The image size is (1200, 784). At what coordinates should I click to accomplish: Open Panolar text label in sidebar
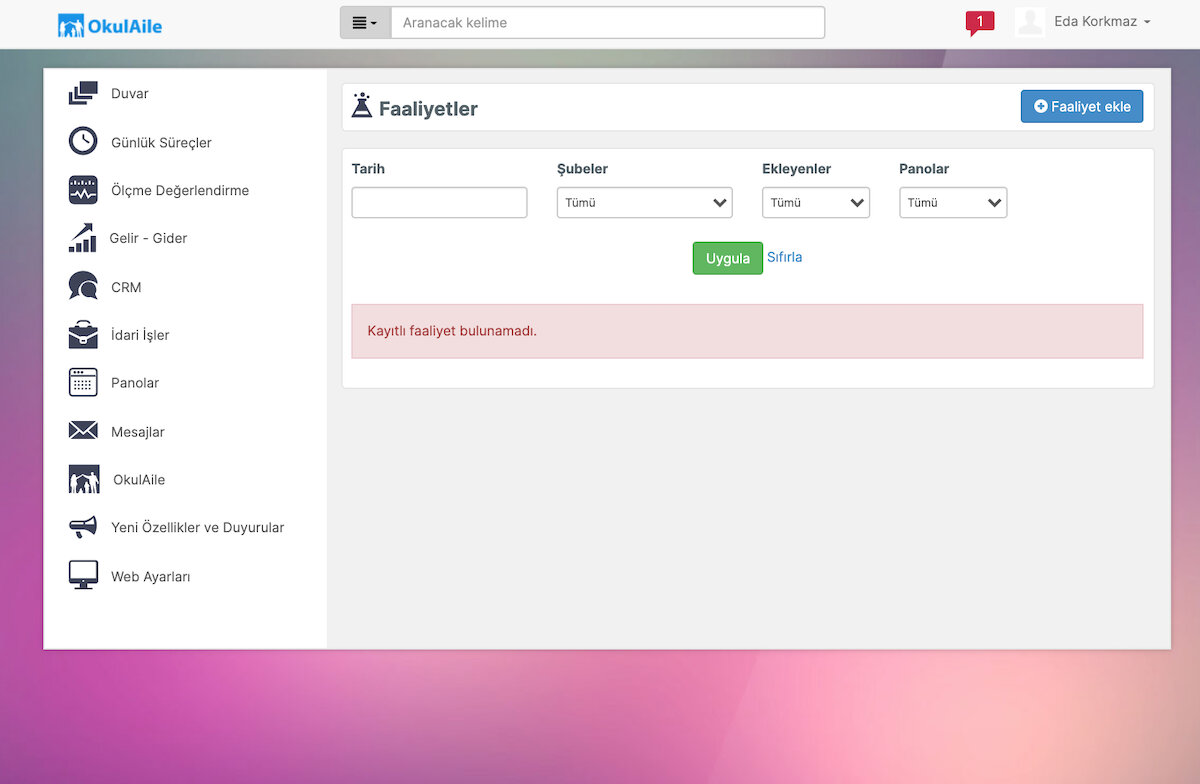coord(135,383)
